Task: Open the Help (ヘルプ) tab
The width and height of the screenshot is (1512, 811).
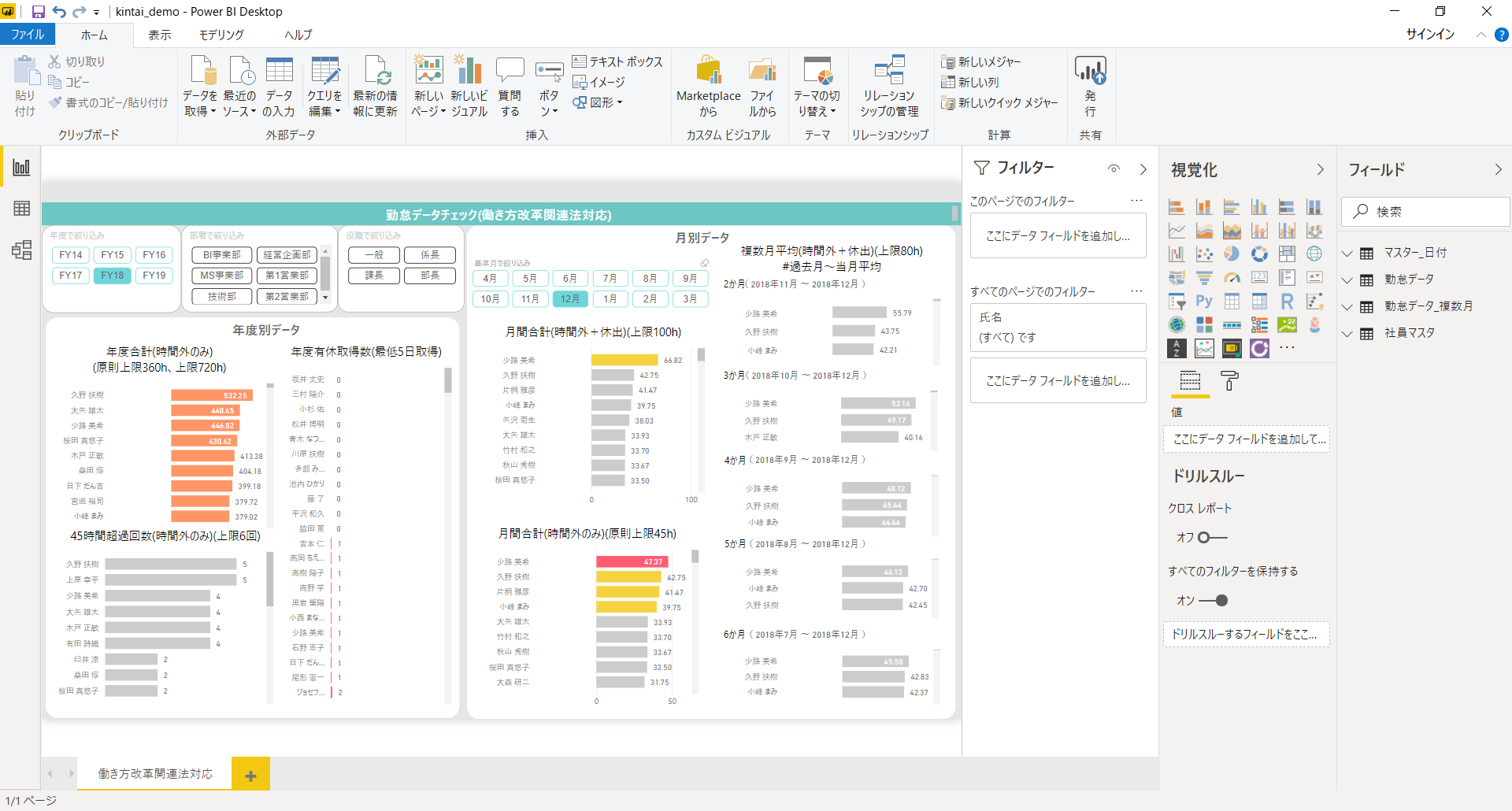Action: coord(298,35)
